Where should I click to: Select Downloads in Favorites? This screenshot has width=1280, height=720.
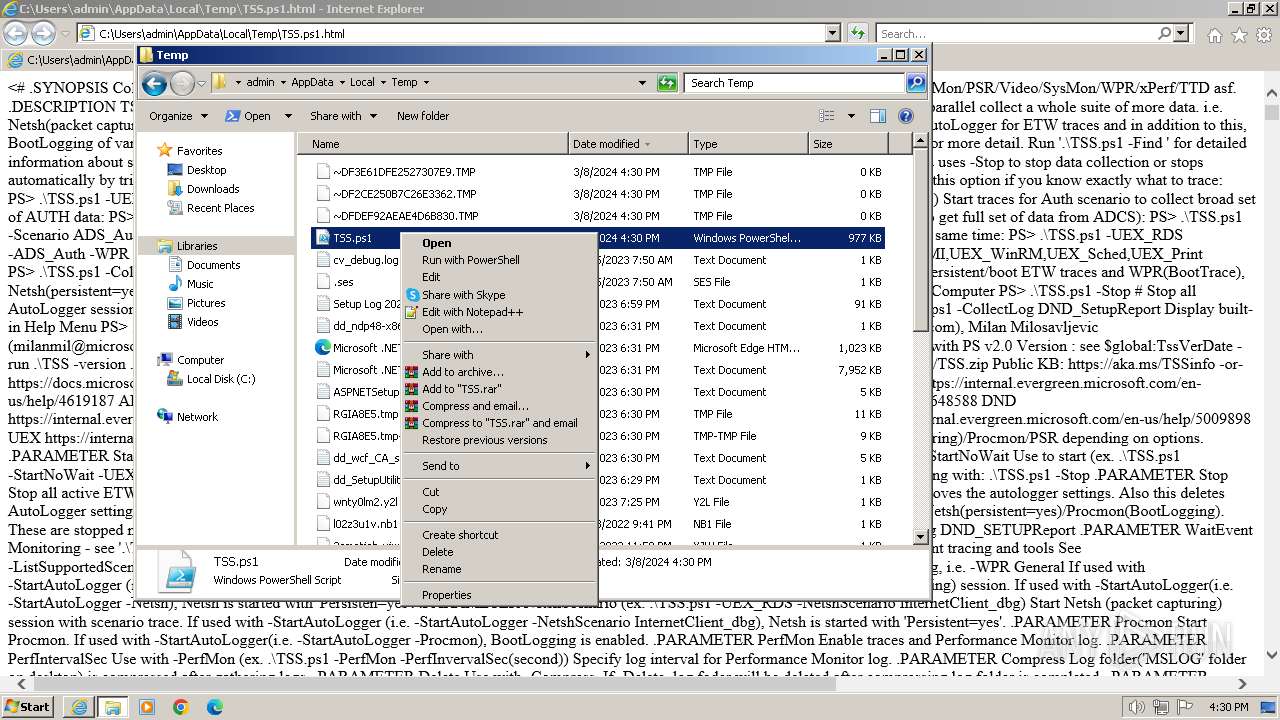coord(212,189)
